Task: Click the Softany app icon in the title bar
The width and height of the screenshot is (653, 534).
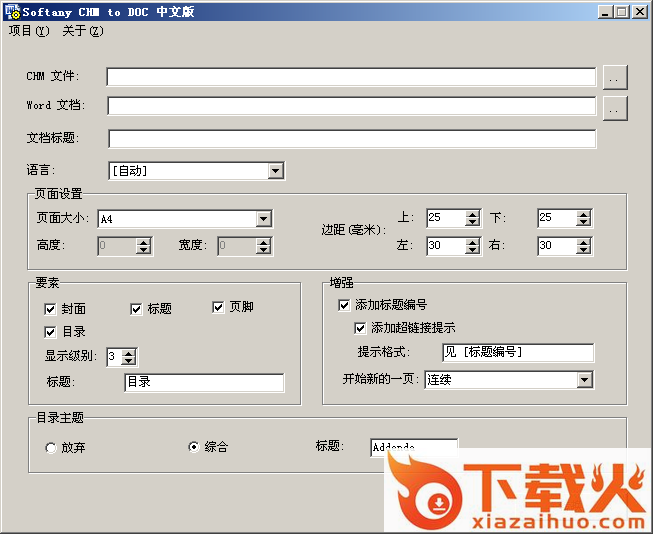Action: pyautogui.click(x=12, y=12)
